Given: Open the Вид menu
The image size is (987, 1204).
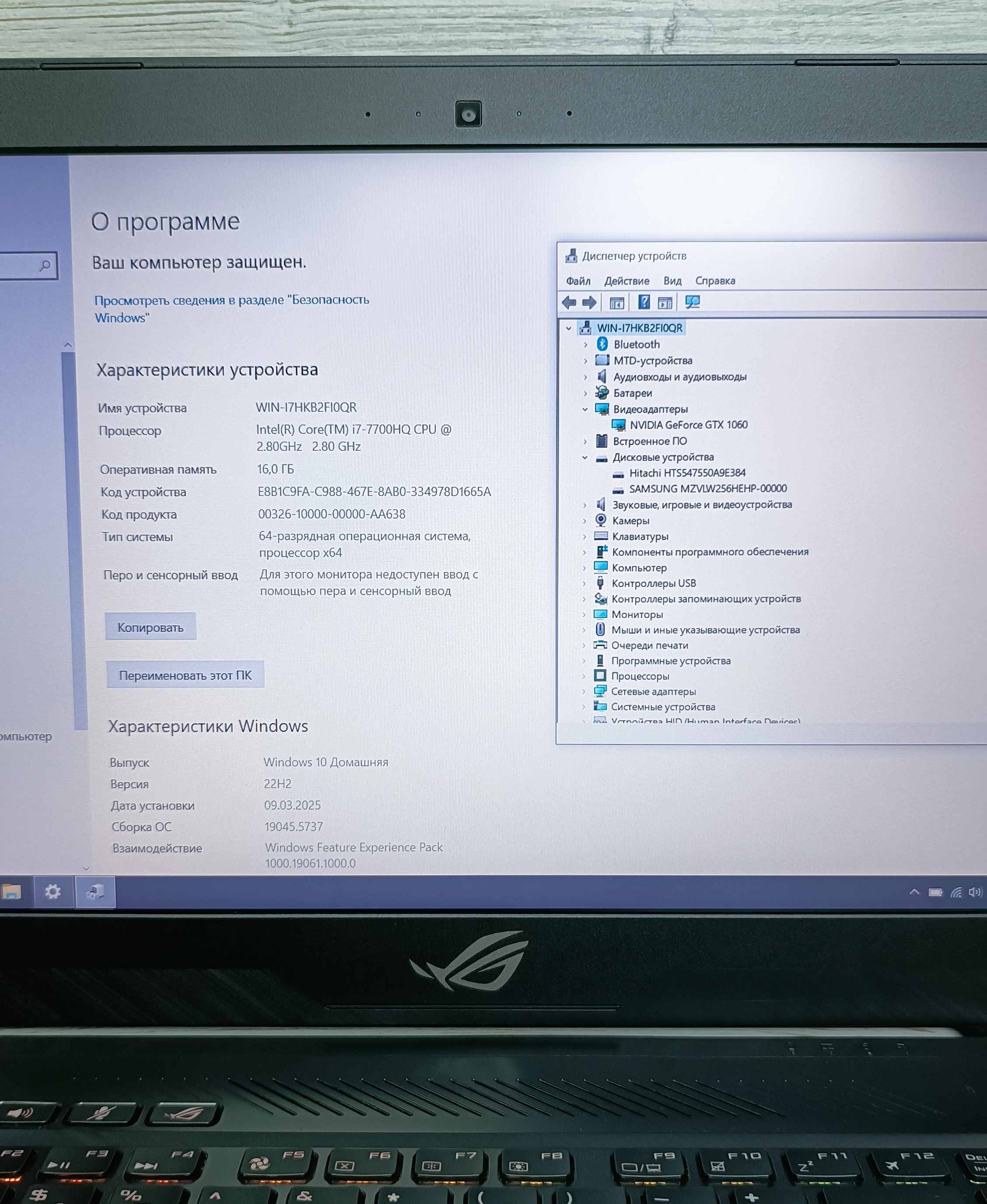Looking at the screenshot, I should [672, 281].
